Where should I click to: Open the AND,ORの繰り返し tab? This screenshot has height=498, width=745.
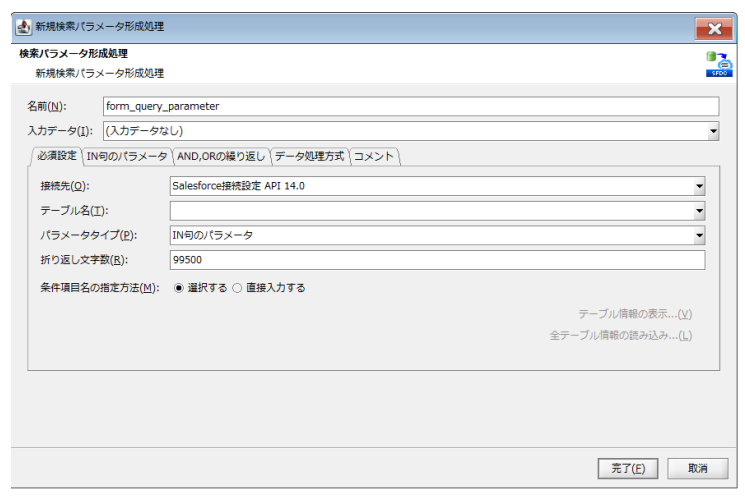coord(222,156)
